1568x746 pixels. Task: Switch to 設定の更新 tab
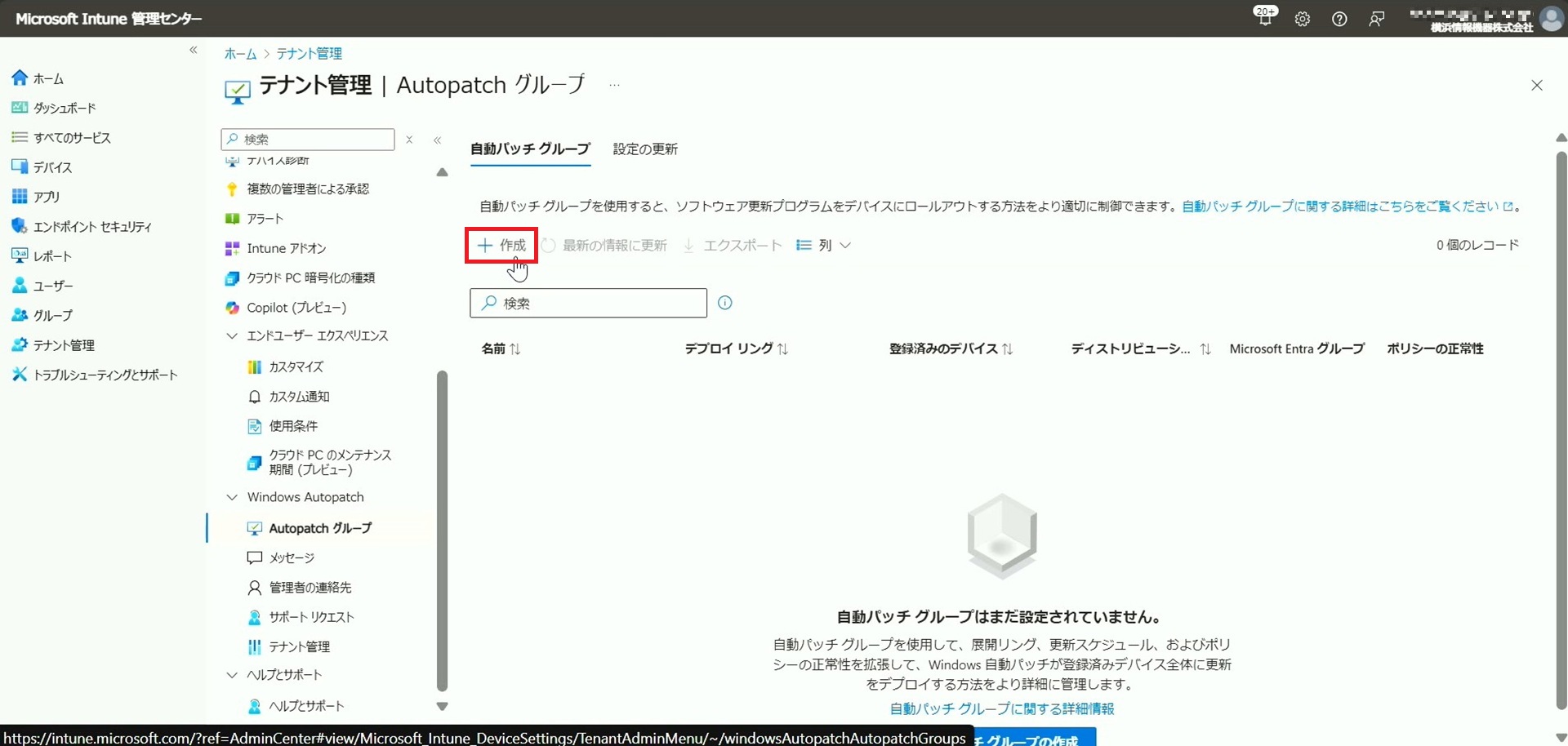(x=645, y=149)
